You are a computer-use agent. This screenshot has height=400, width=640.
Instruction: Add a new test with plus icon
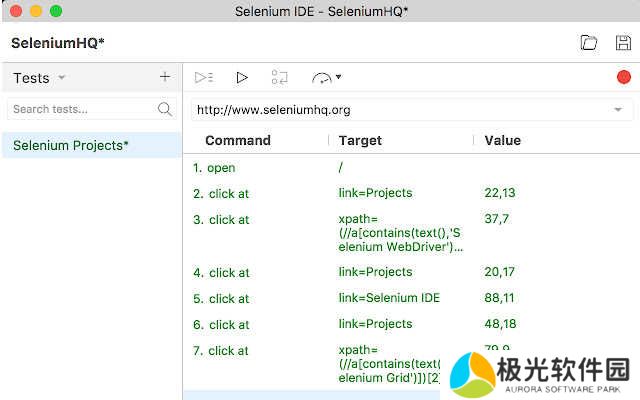pos(165,77)
